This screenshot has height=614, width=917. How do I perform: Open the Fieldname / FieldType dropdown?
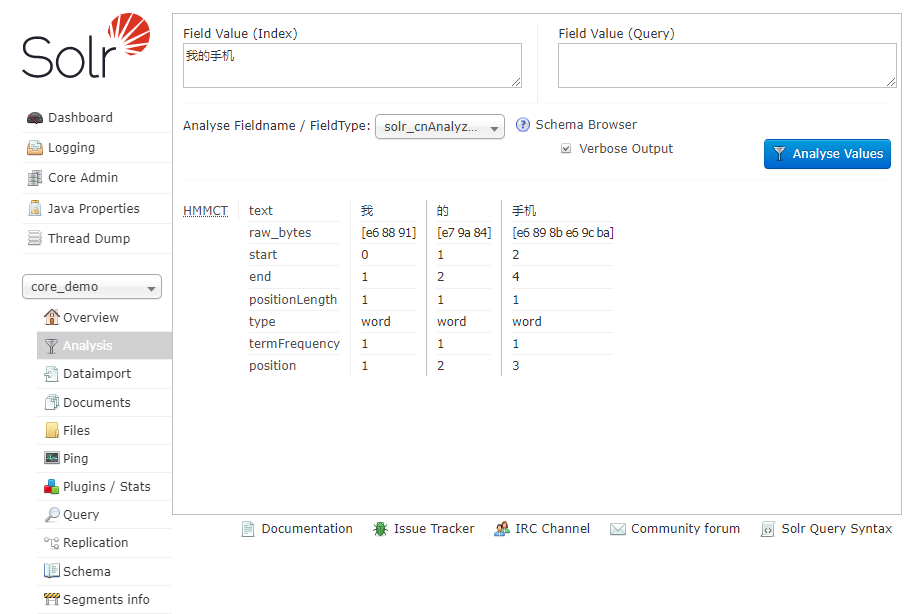coord(440,127)
